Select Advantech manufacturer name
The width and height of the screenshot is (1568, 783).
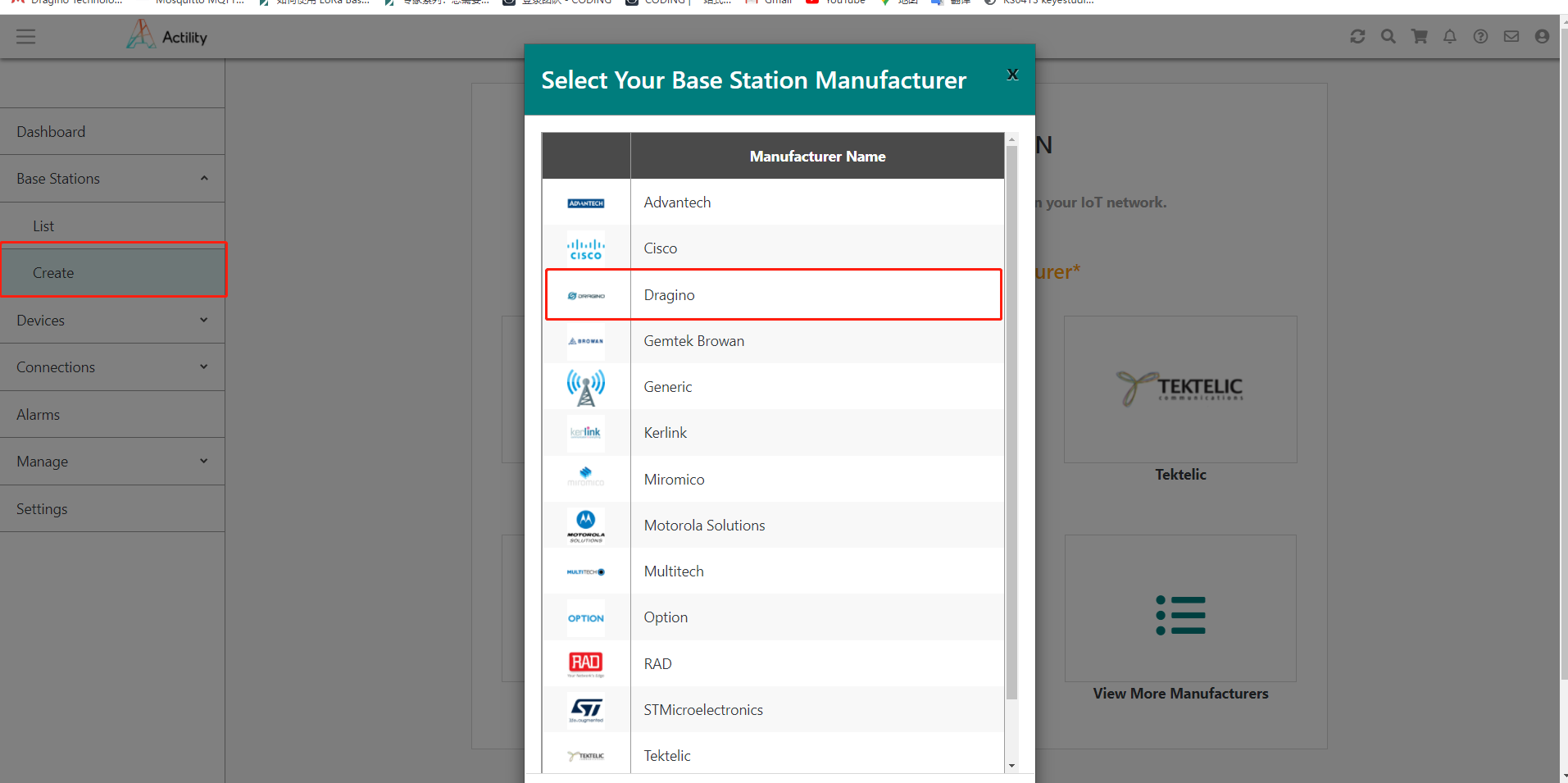[x=677, y=203]
